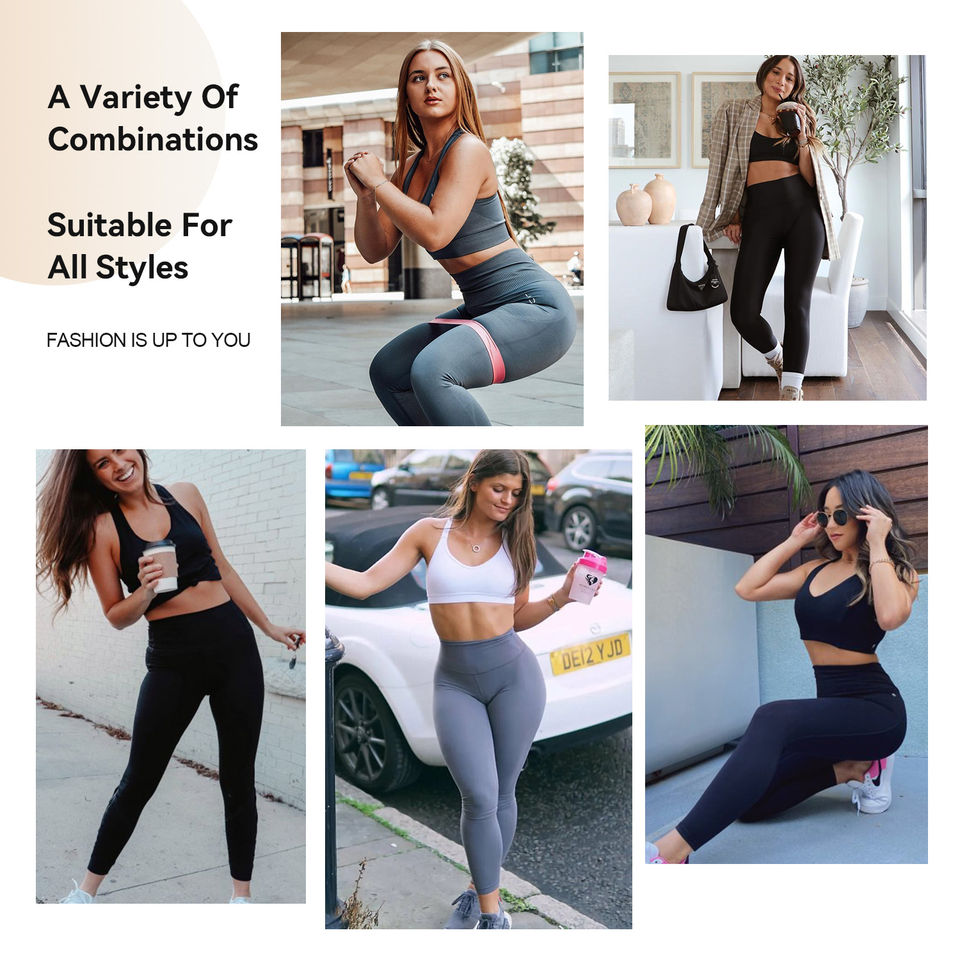Click the two clay vases on counter
The width and height of the screenshot is (960, 960).
coord(646,200)
